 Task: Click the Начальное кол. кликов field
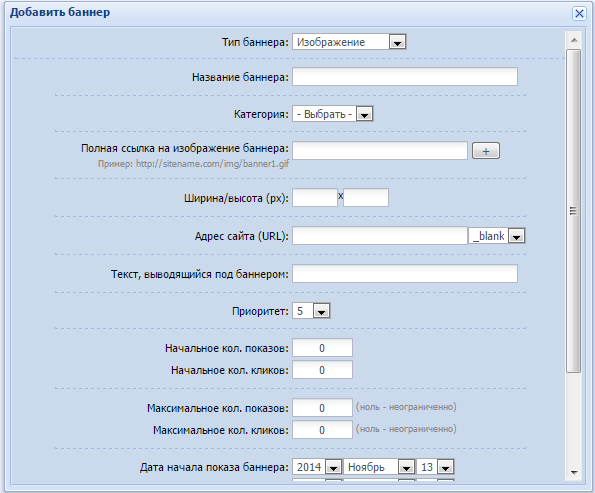[x=322, y=370]
